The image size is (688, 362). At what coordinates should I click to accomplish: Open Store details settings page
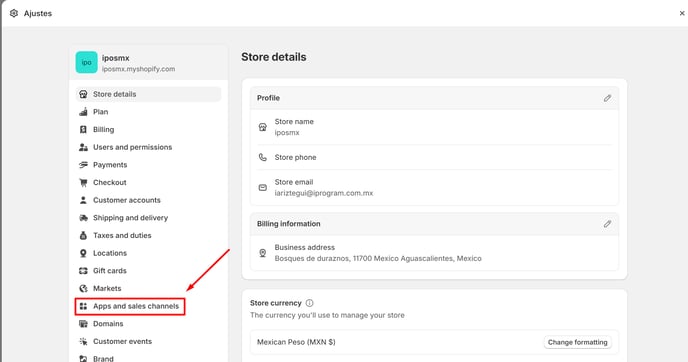[x=148, y=94]
